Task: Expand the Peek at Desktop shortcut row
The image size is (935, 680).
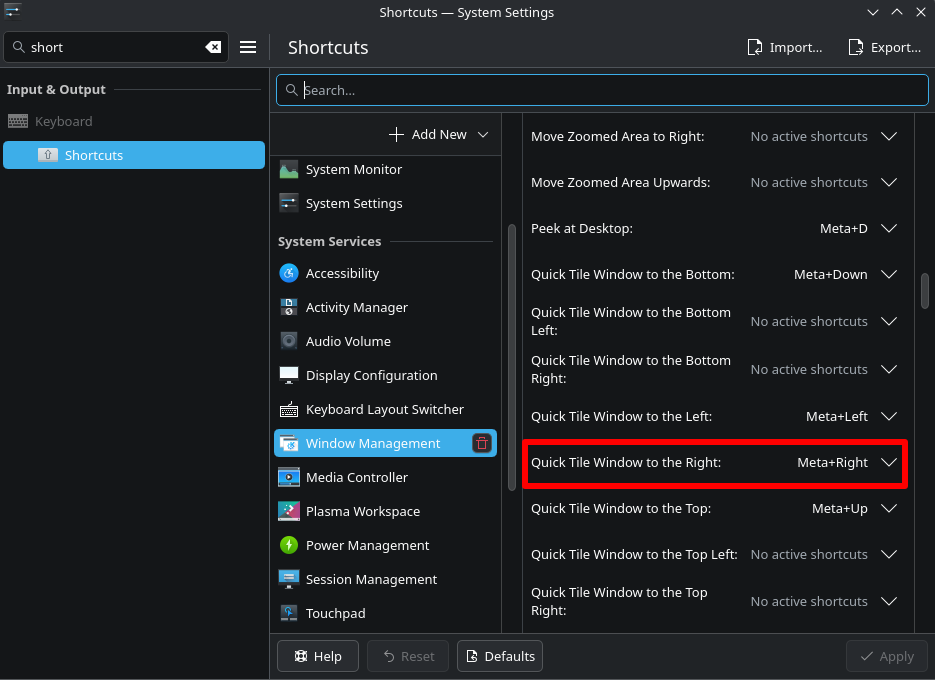Action: [888, 228]
